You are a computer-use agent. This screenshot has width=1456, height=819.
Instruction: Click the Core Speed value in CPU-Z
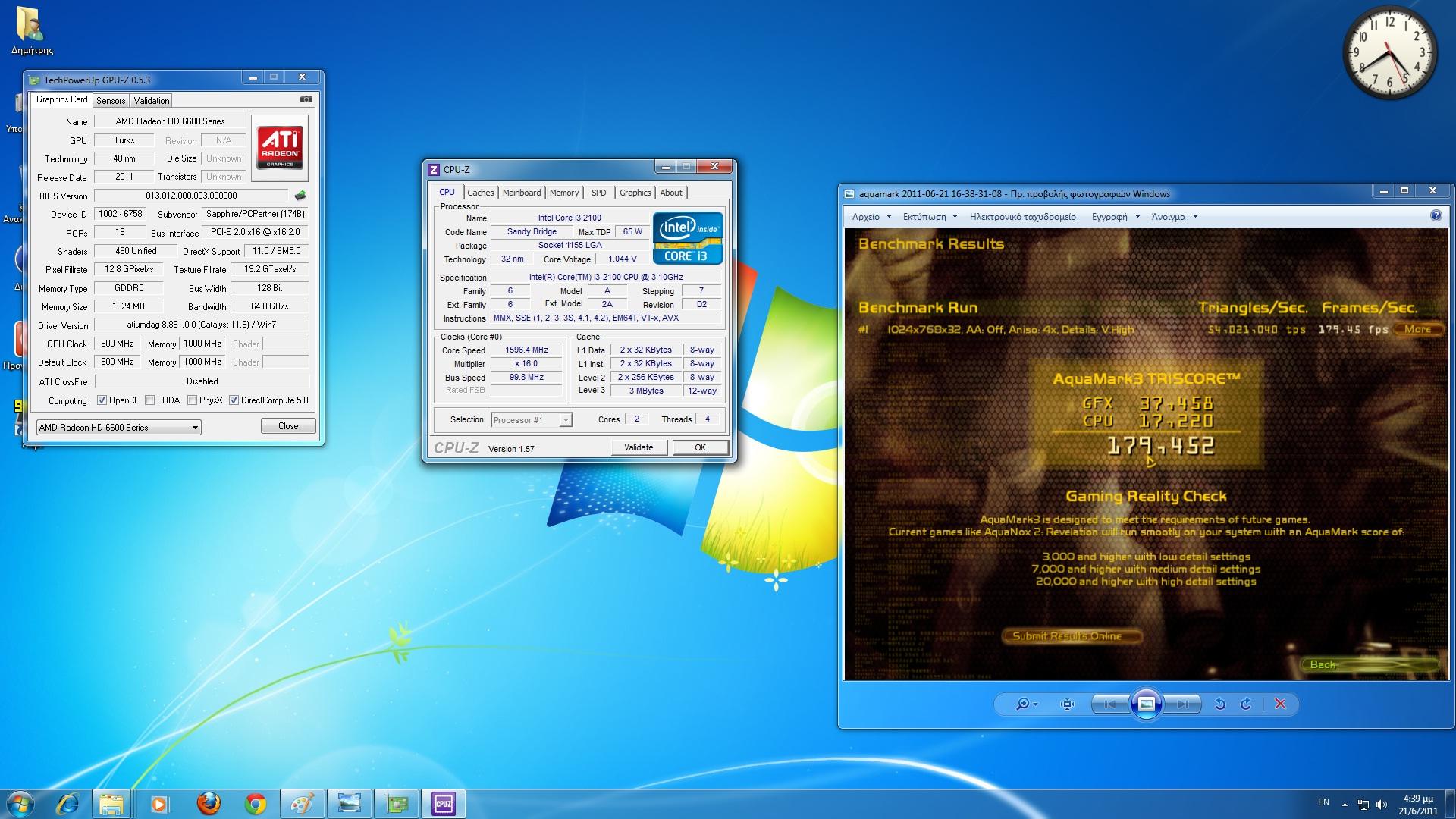point(526,350)
